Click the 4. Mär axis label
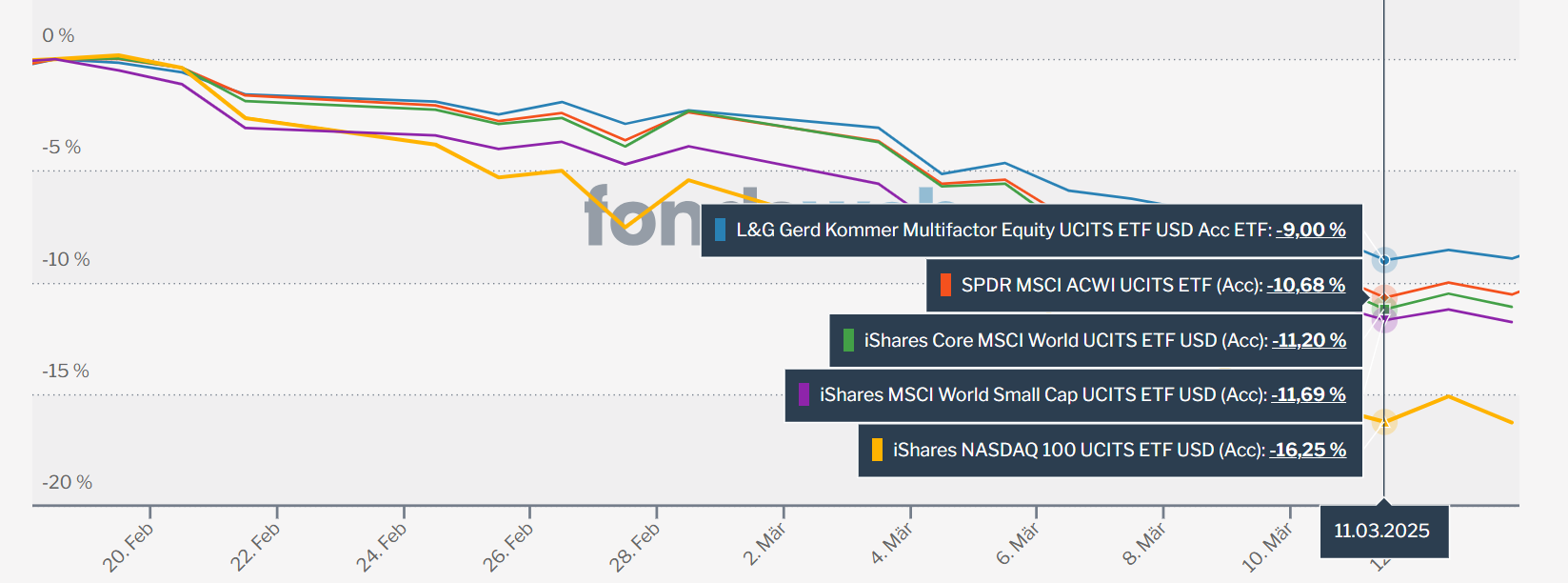Screen dimensions: 1568x583 pos(891,544)
